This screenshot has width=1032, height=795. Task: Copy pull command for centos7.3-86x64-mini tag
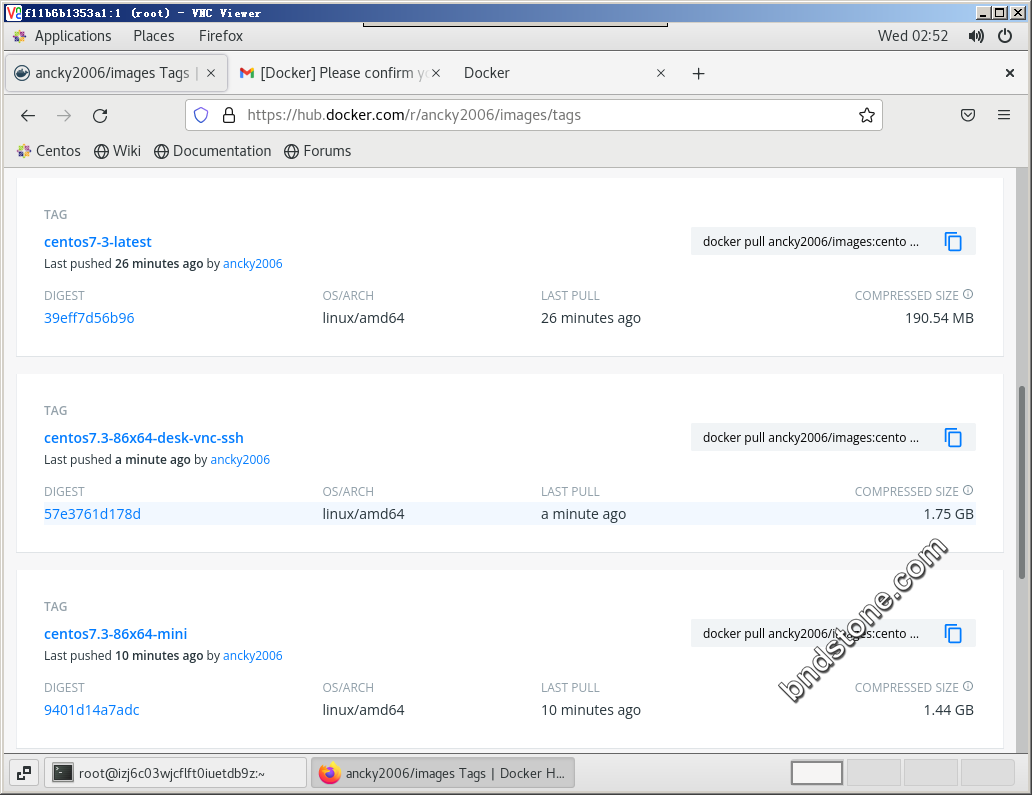coord(953,634)
